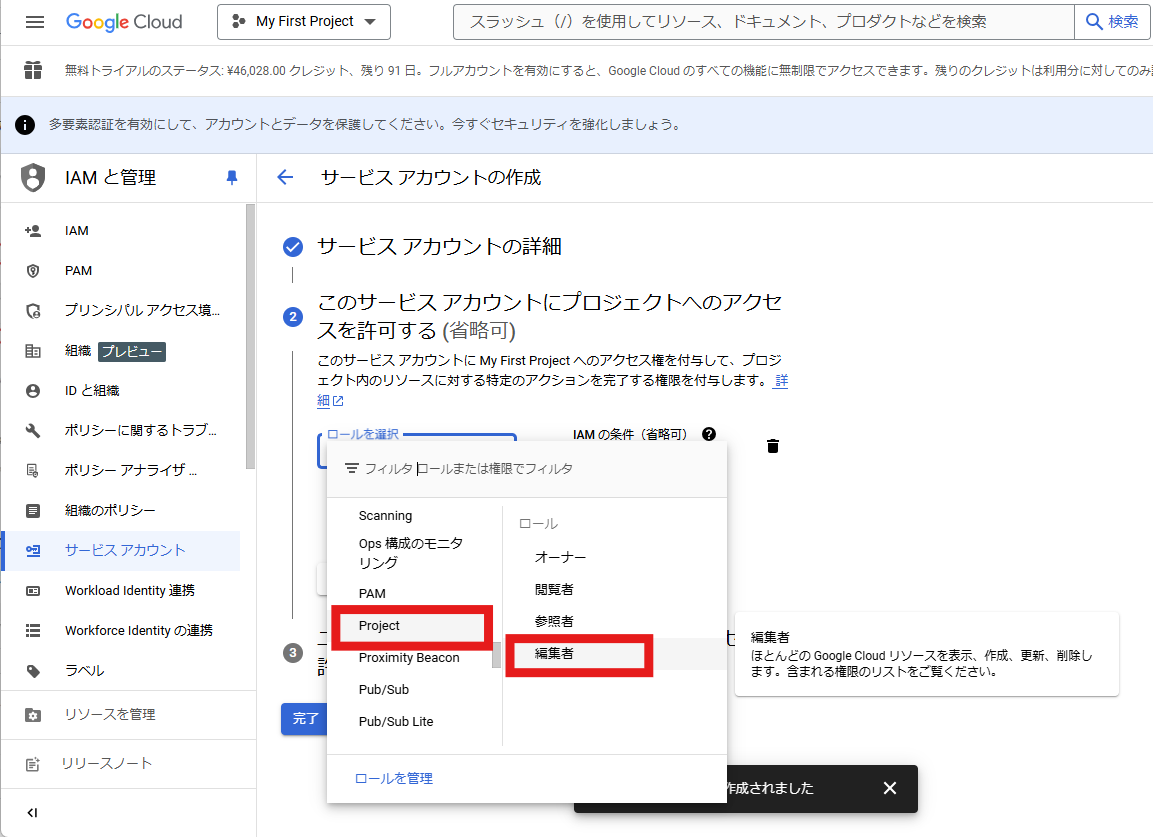Image resolution: width=1153 pixels, height=837 pixels.
Task: Open the My First Project selector
Action: 304,22
